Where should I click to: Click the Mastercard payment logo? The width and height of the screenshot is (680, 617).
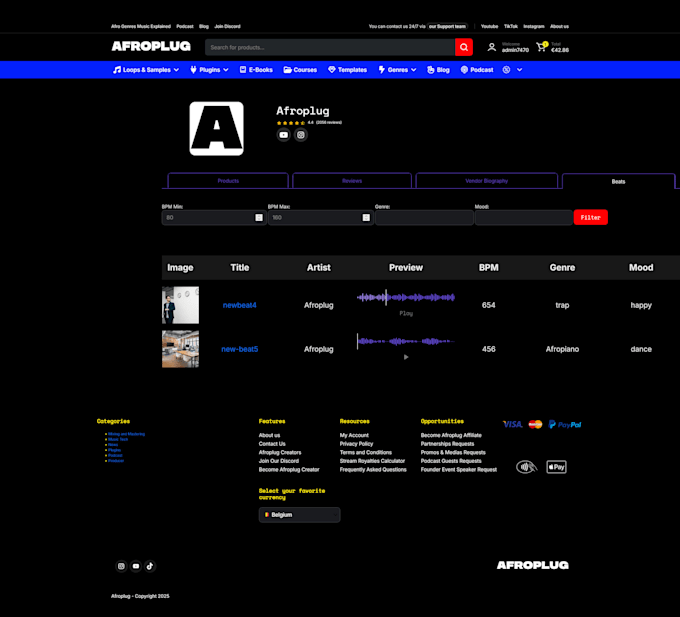pos(536,424)
